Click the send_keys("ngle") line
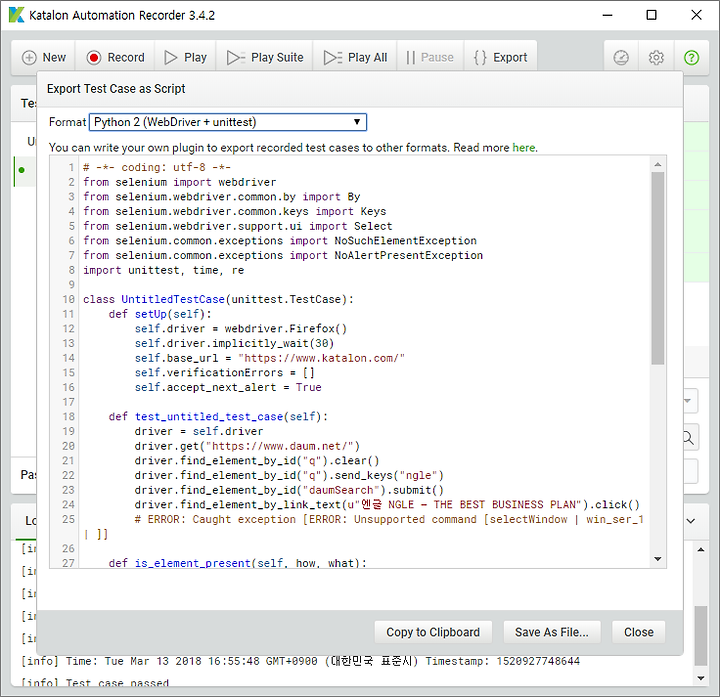 [x=289, y=475]
